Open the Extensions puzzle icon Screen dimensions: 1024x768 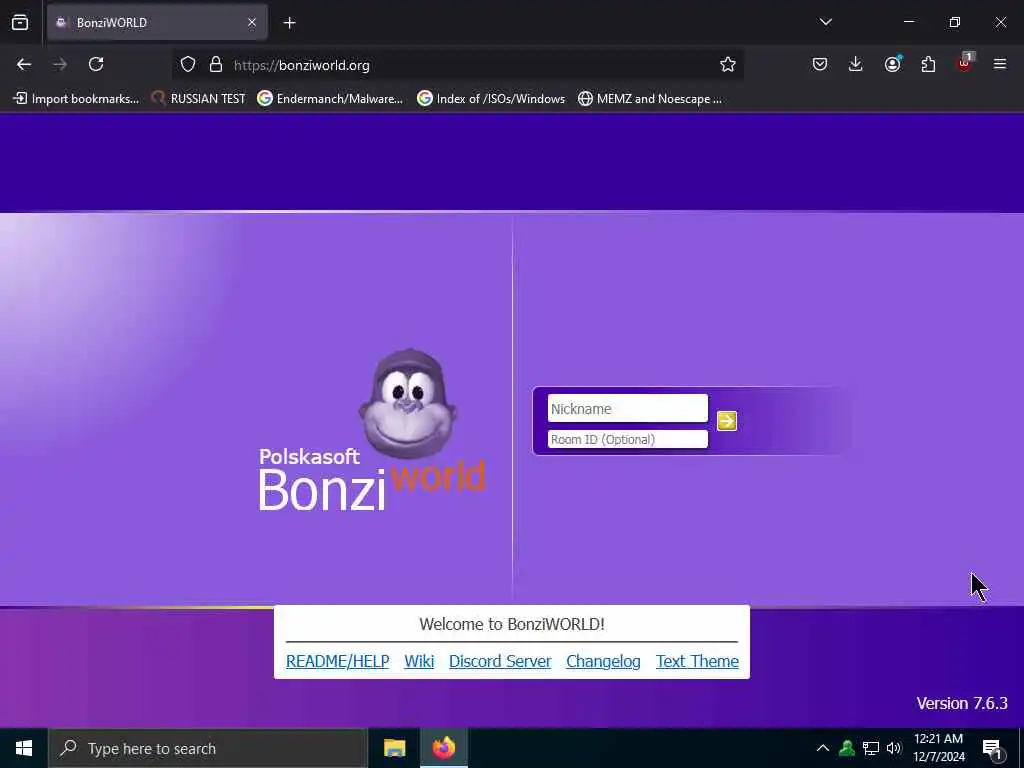928,64
